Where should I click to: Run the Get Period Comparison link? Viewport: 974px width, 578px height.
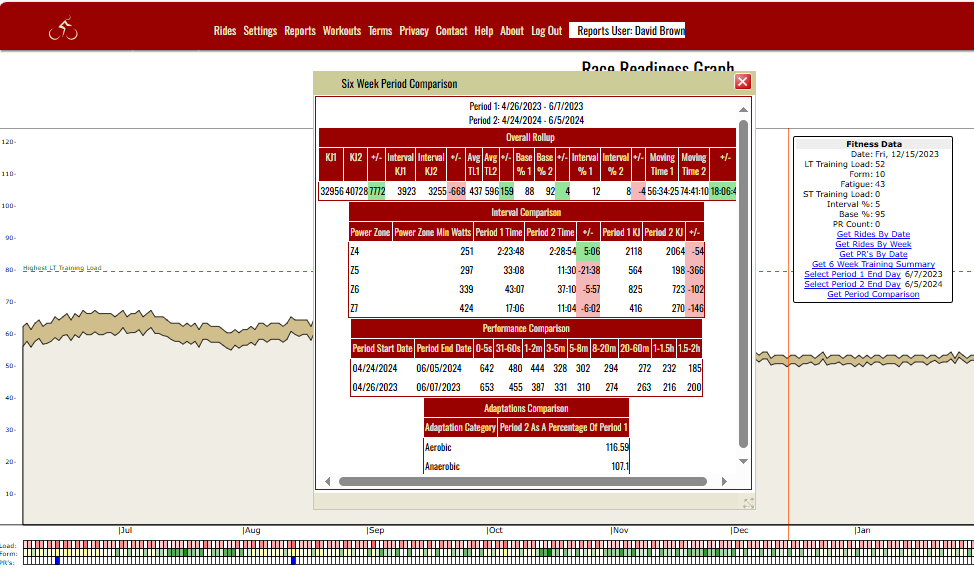coord(873,294)
